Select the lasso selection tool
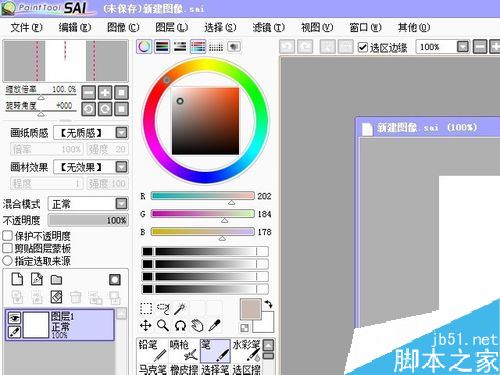Screen dimensions: 500x375 (x=163, y=309)
